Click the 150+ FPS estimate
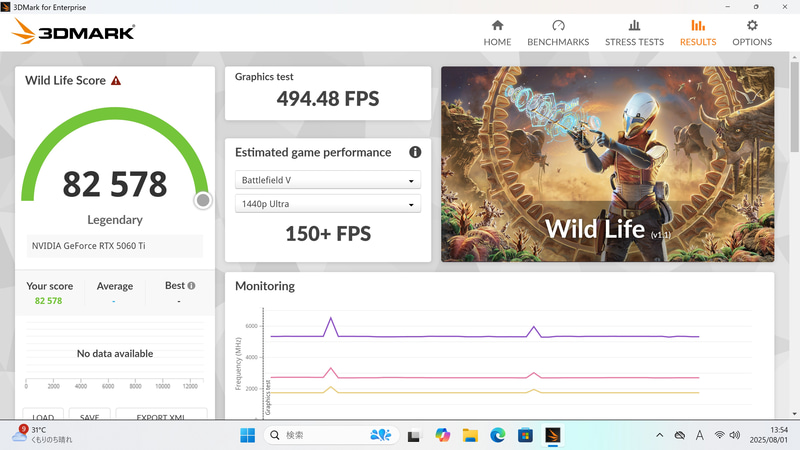 [x=328, y=234]
